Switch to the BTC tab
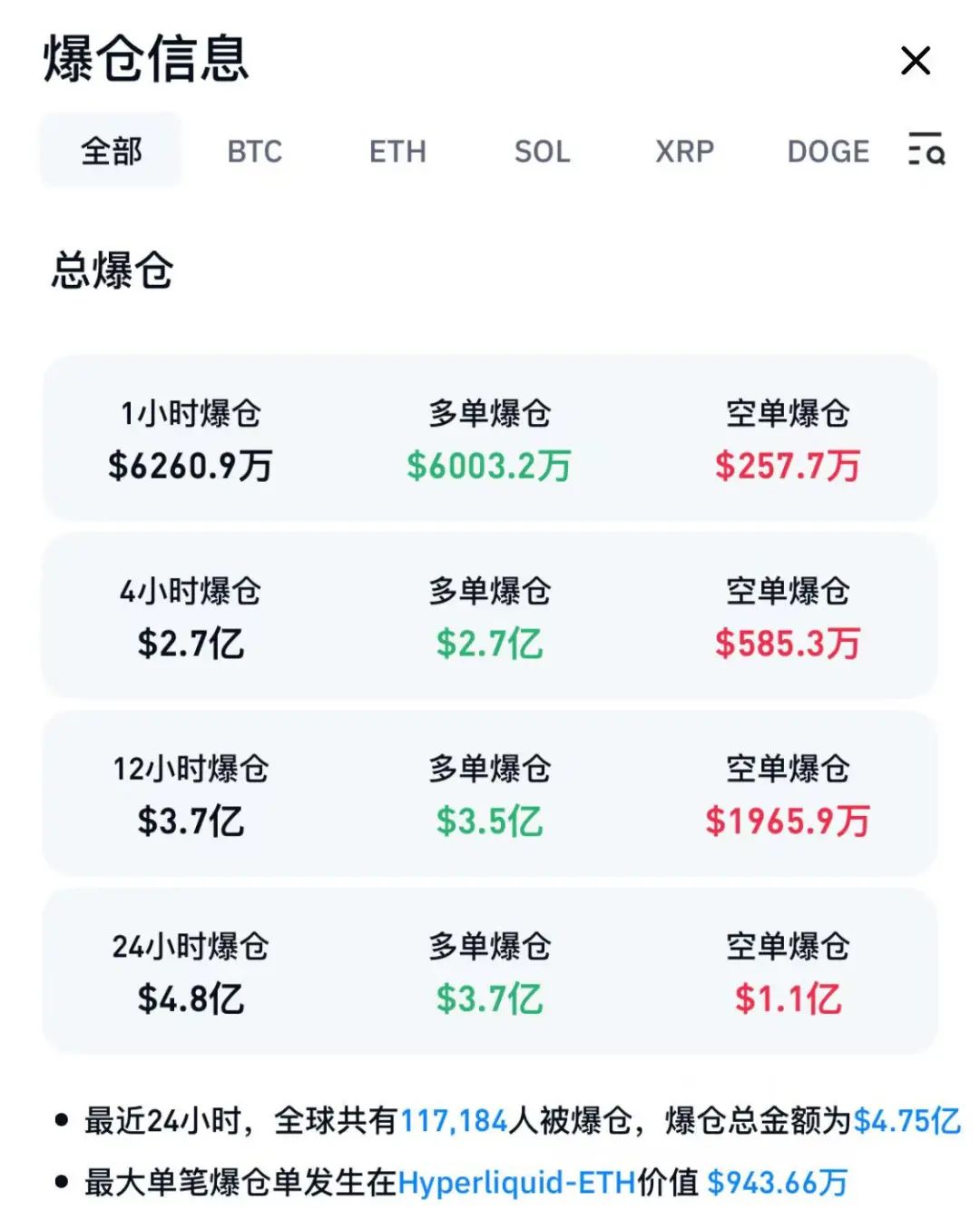The height and width of the screenshot is (1230, 980). tap(255, 151)
